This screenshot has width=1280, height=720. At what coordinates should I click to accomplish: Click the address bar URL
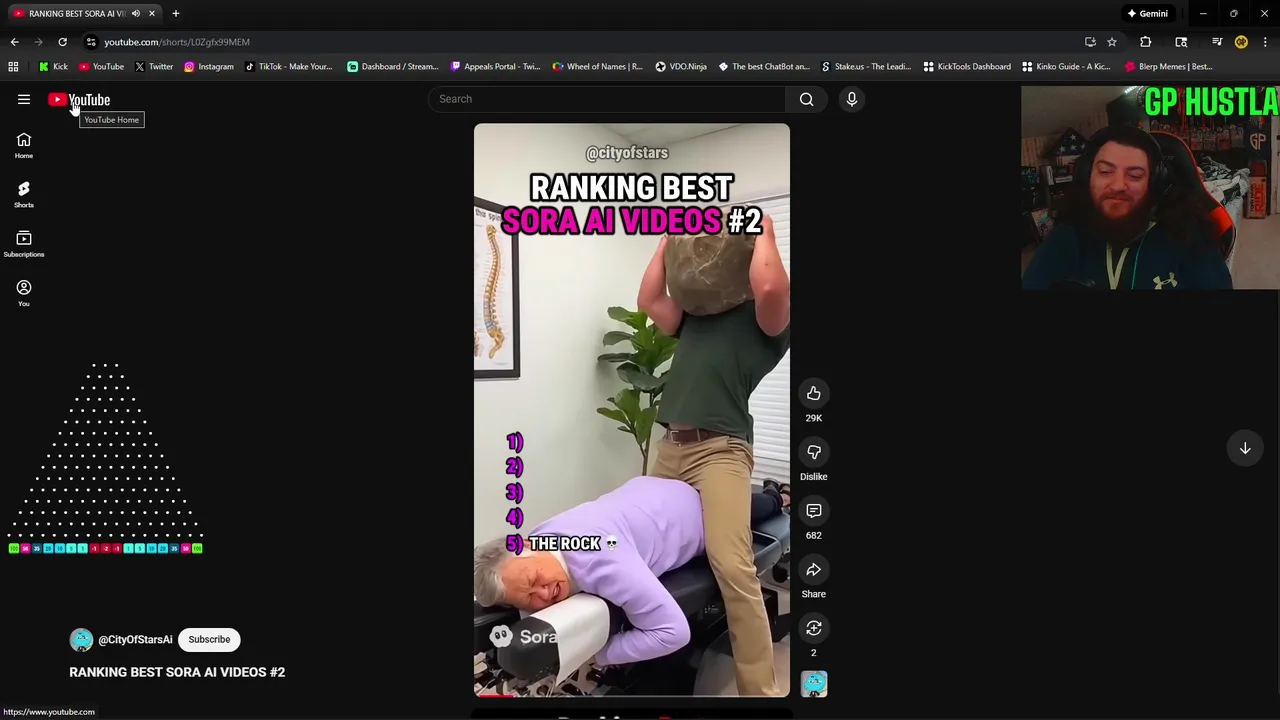pos(177,42)
